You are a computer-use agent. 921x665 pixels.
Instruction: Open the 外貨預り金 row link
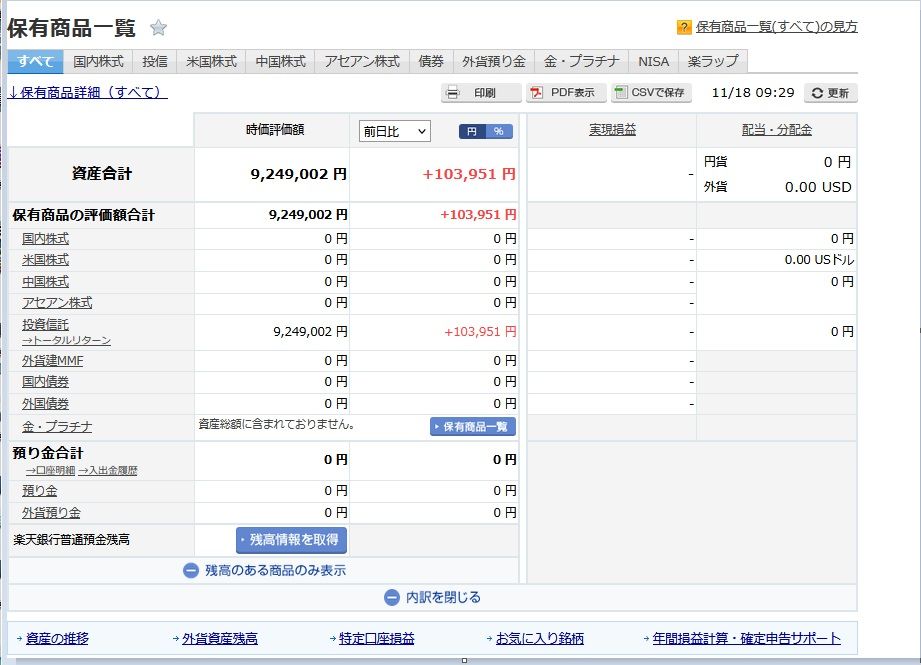[51, 513]
